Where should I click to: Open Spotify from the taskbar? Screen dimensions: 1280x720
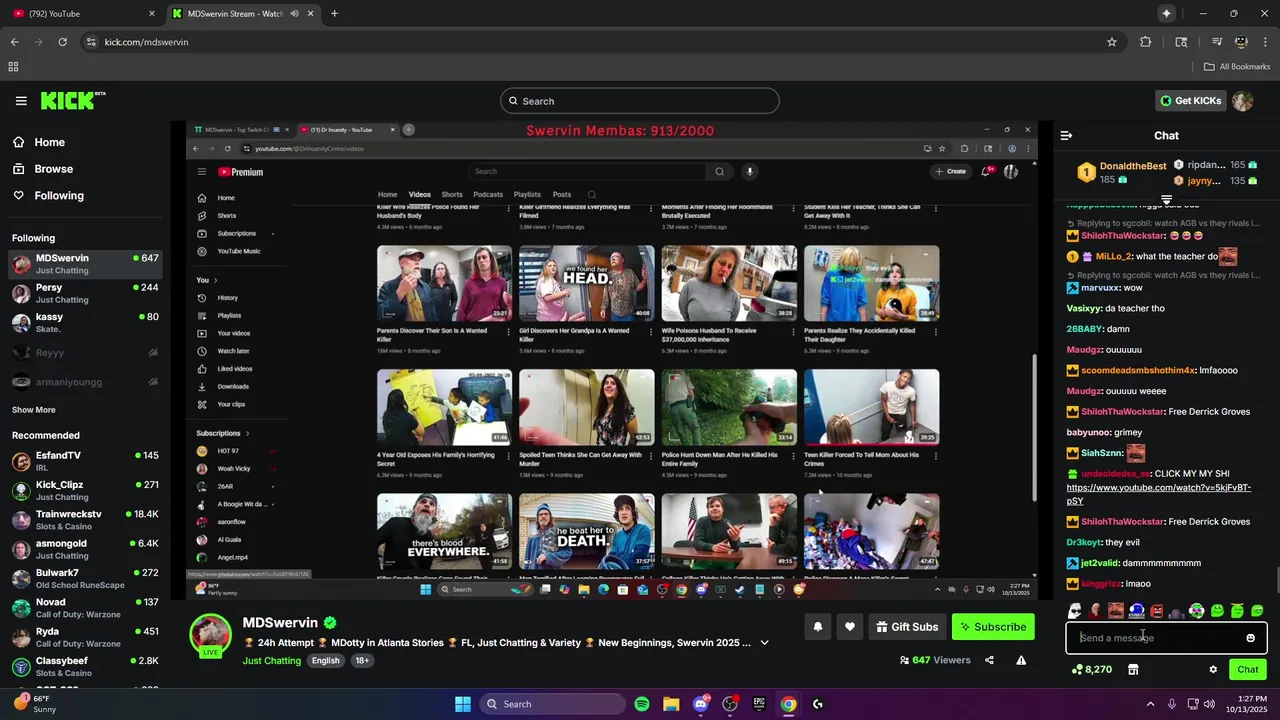pos(642,704)
